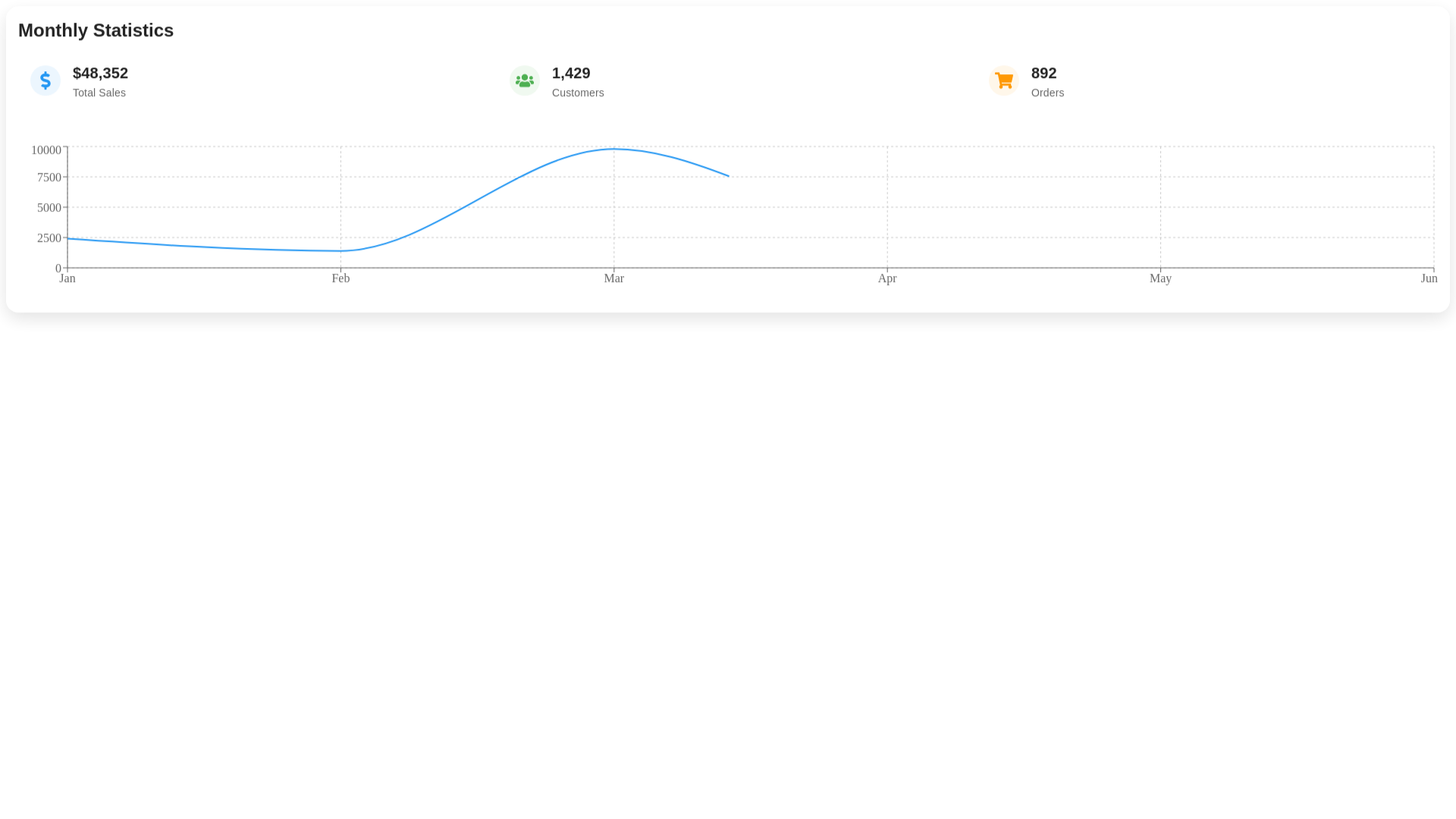The width and height of the screenshot is (1456, 819).
Task: Click the blue line's right endpoint
Action: coord(728,176)
